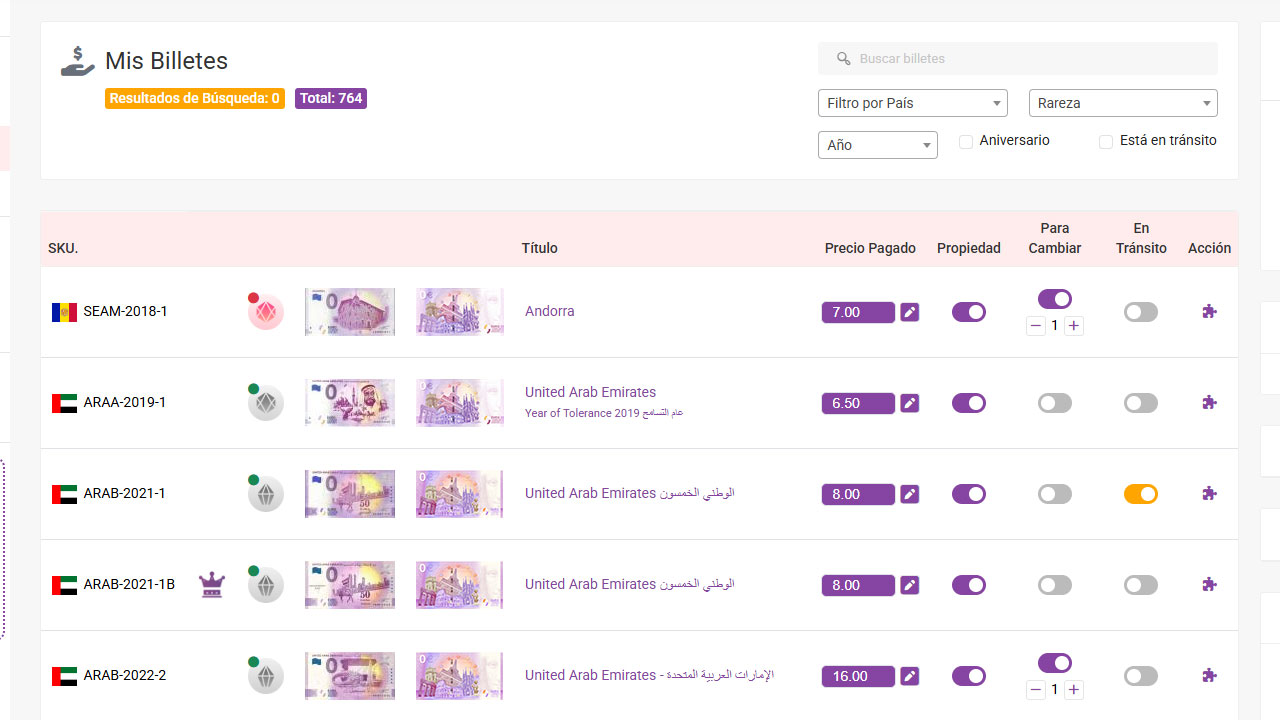Click the red rarity gem icon for Andorra

tap(266, 312)
